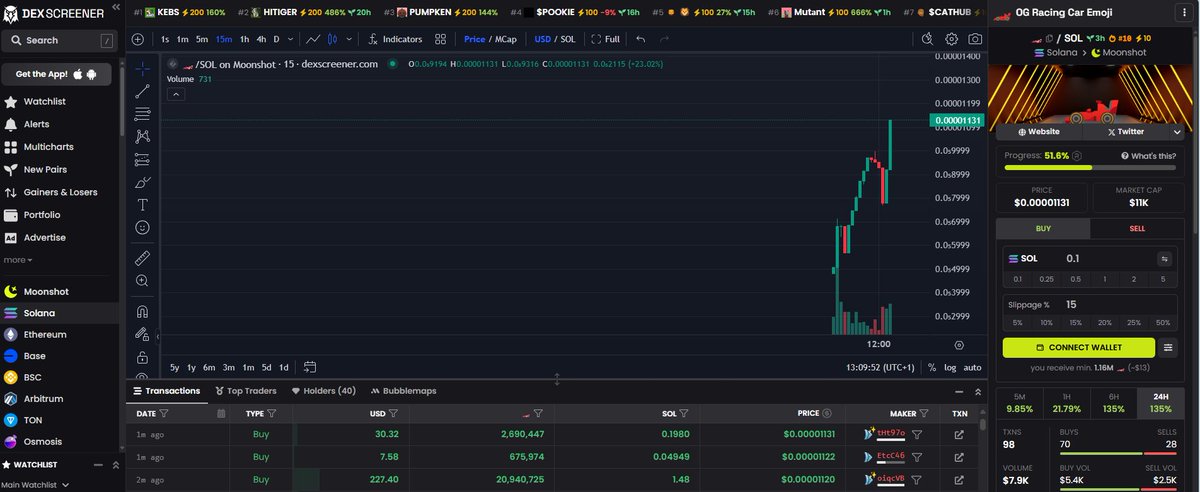Open the go-to-date calendar
Image resolution: width=1200 pixels, height=492 pixels.
[310, 367]
